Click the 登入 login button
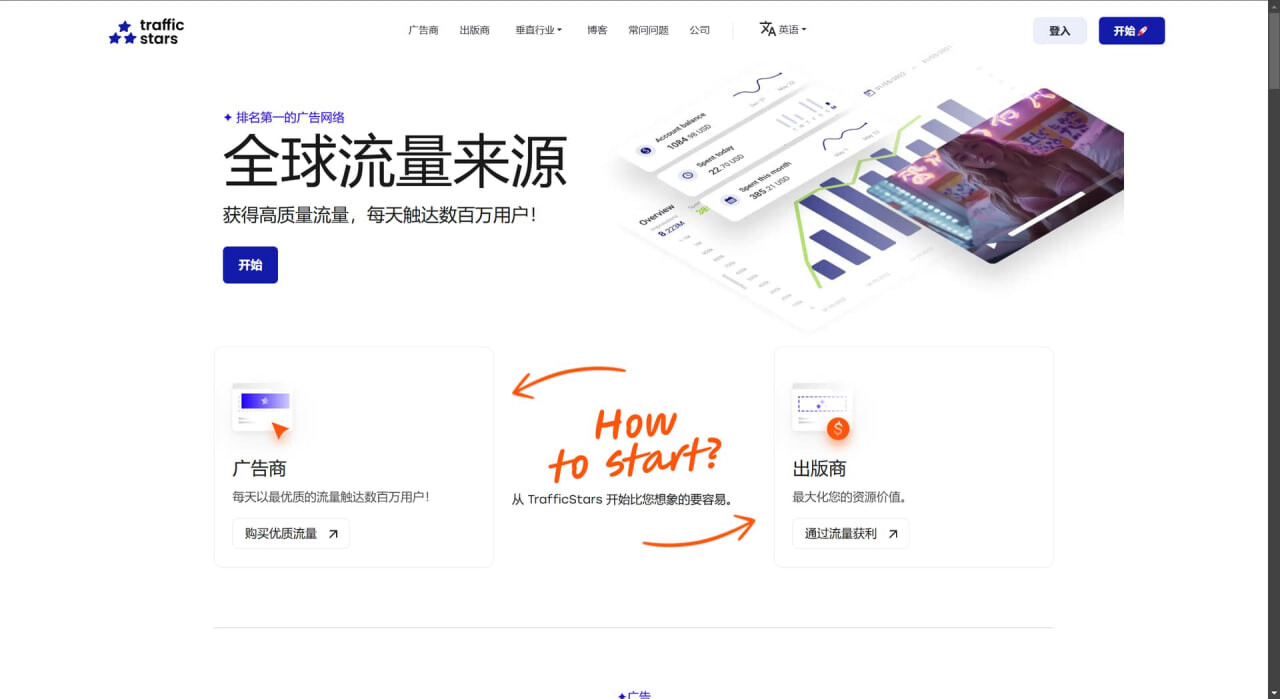 click(1059, 31)
